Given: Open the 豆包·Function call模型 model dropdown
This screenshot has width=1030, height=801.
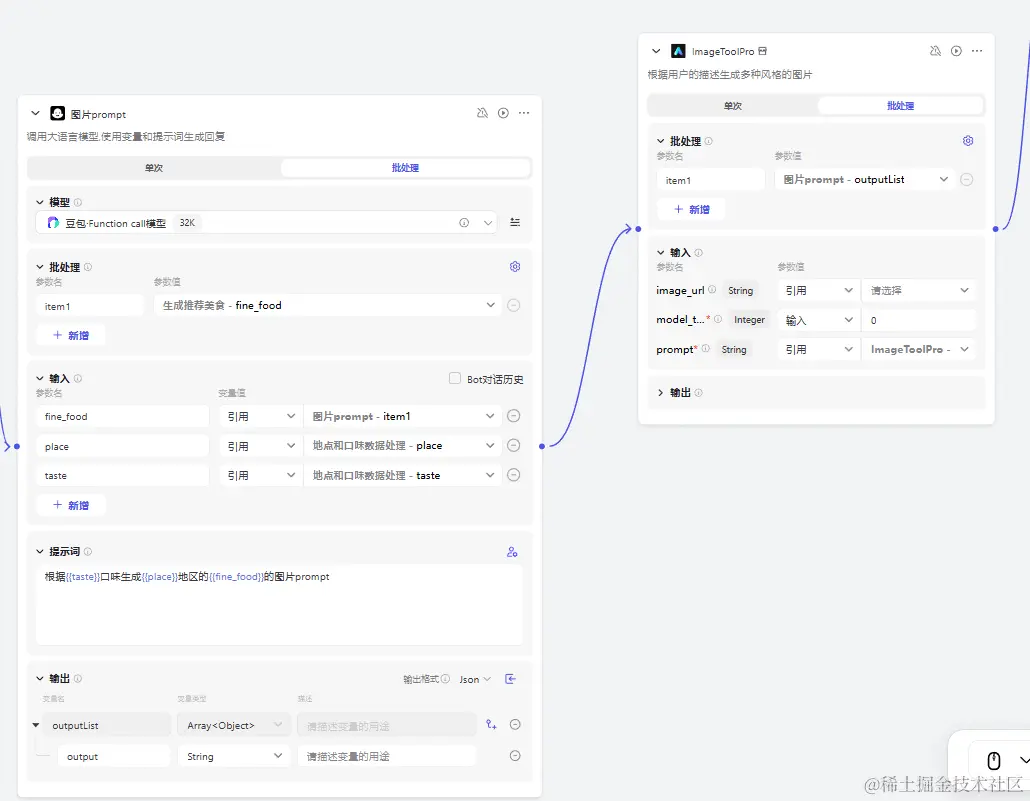Looking at the screenshot, I should point(266,223).
